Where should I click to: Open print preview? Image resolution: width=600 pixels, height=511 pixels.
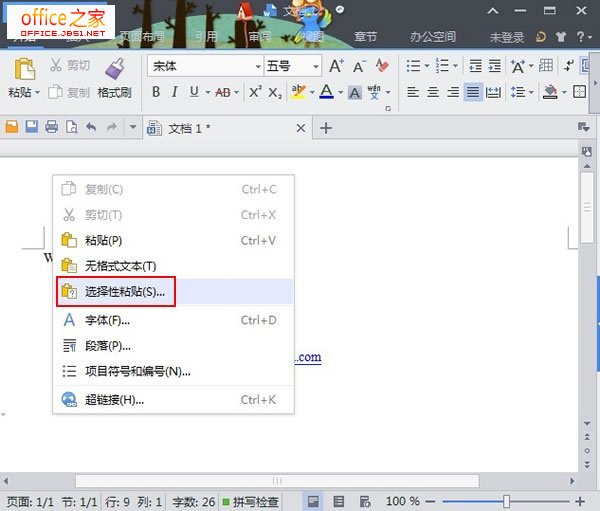pyautogui.click(x=72, y=127)
